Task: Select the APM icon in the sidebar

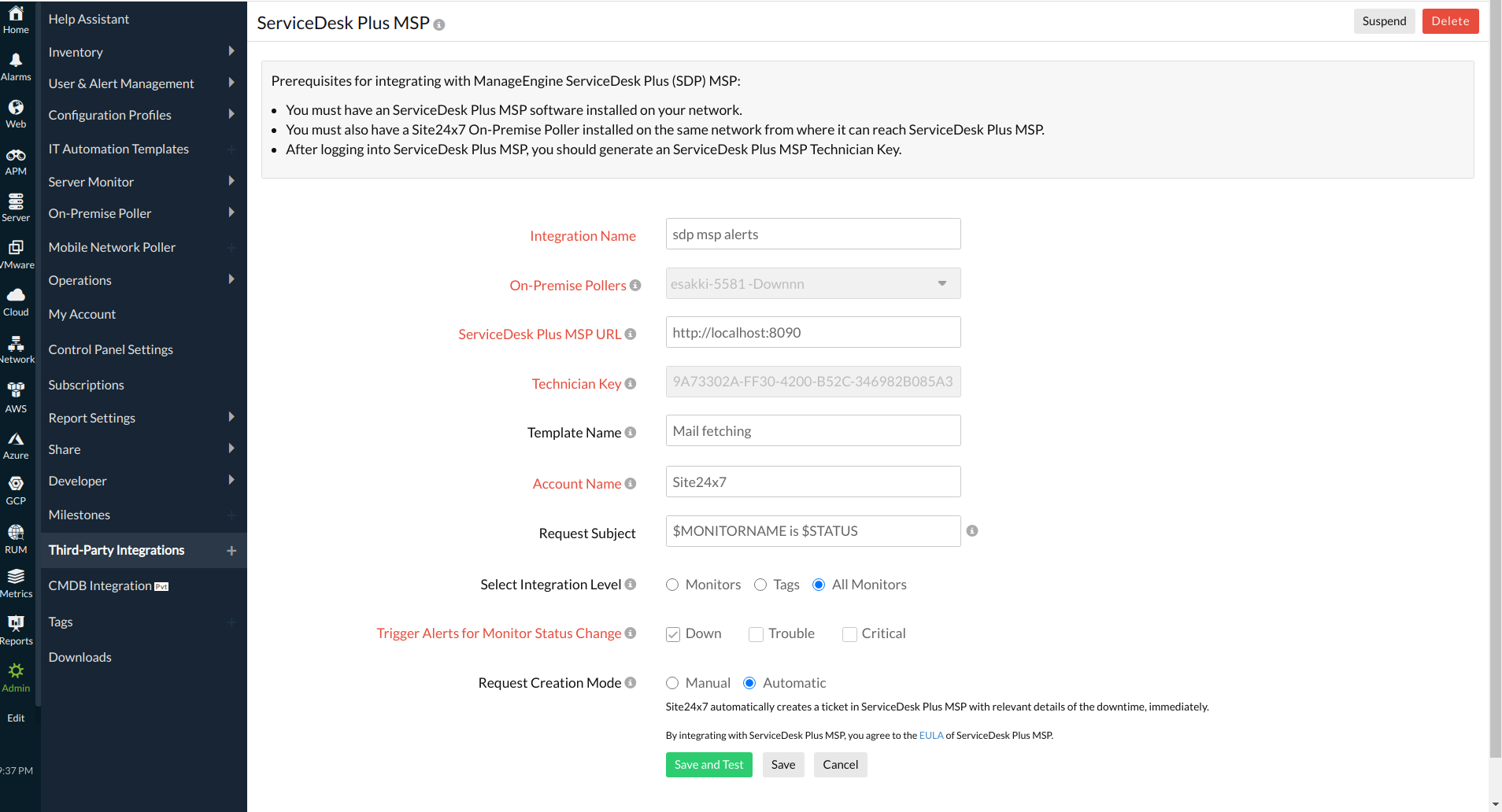Action: 17,159
